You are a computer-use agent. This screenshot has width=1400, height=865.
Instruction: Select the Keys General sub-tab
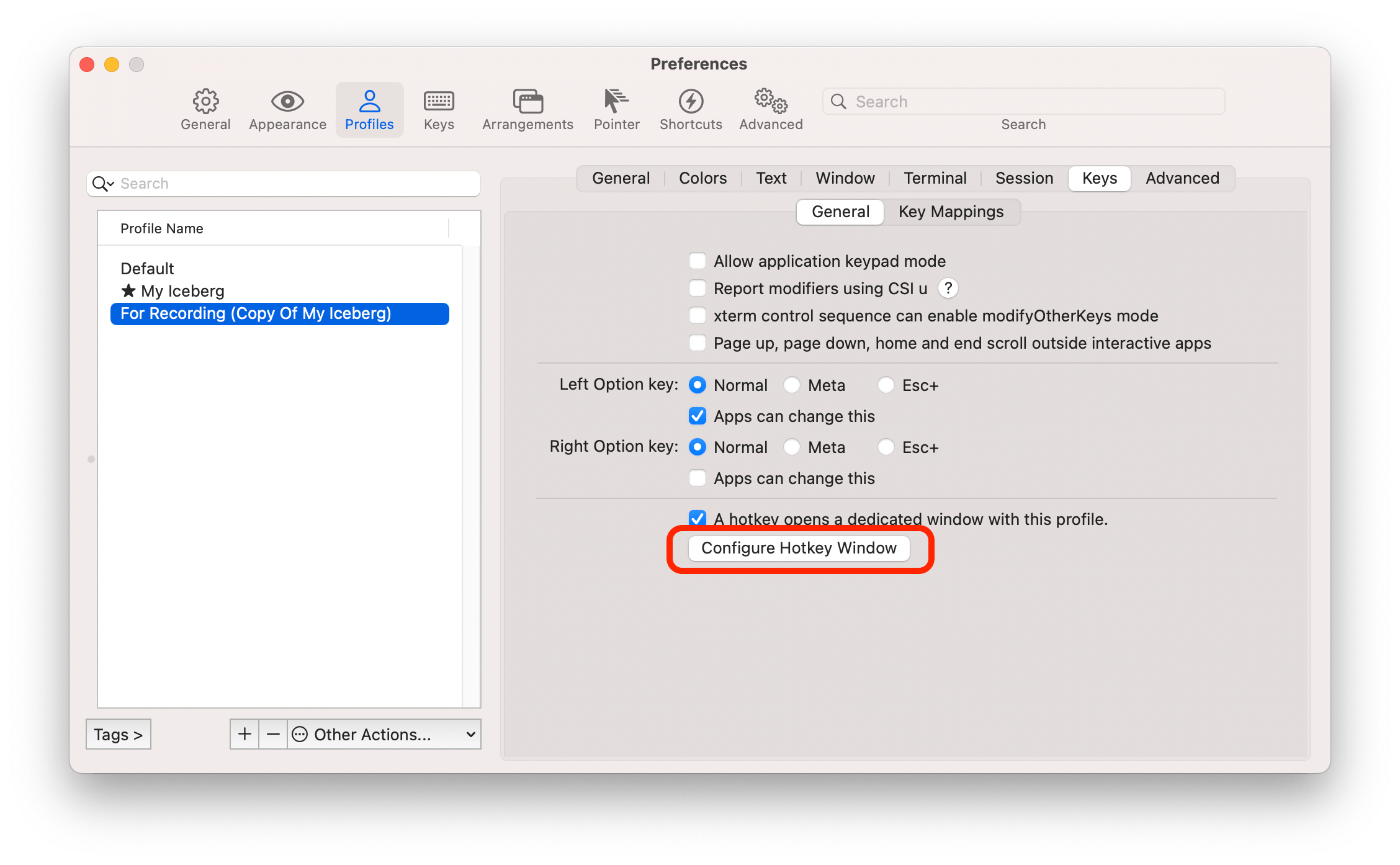840,212
